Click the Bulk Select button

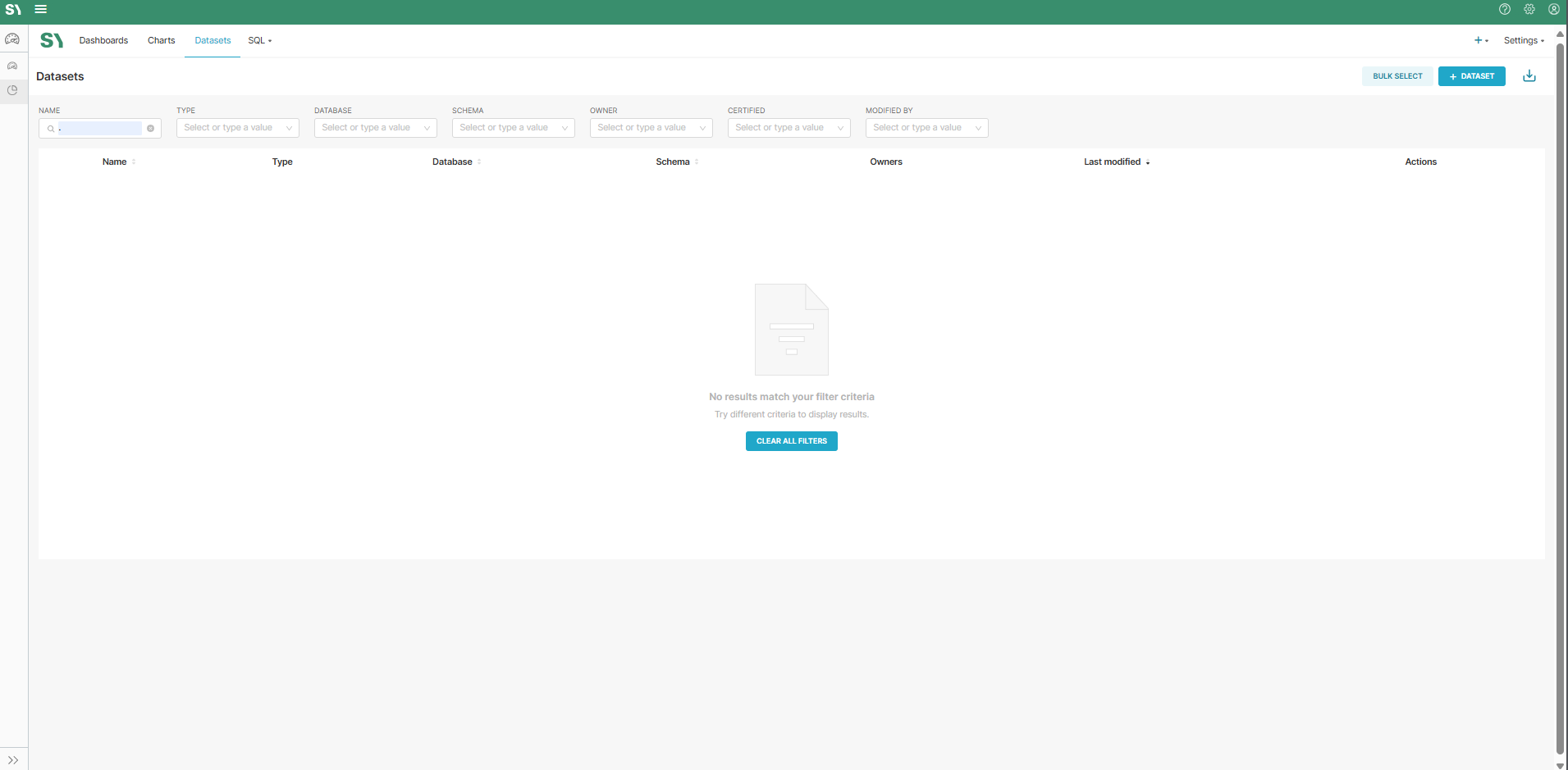pyautogui.click(x=1397, y=76)
